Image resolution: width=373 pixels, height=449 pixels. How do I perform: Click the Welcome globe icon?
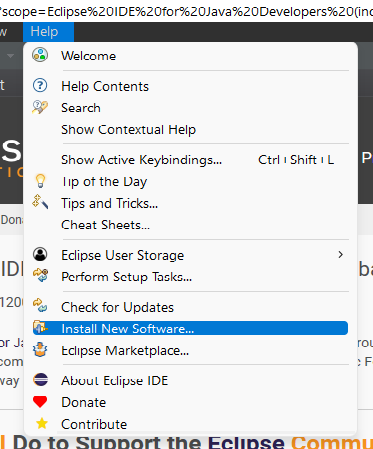40,55
